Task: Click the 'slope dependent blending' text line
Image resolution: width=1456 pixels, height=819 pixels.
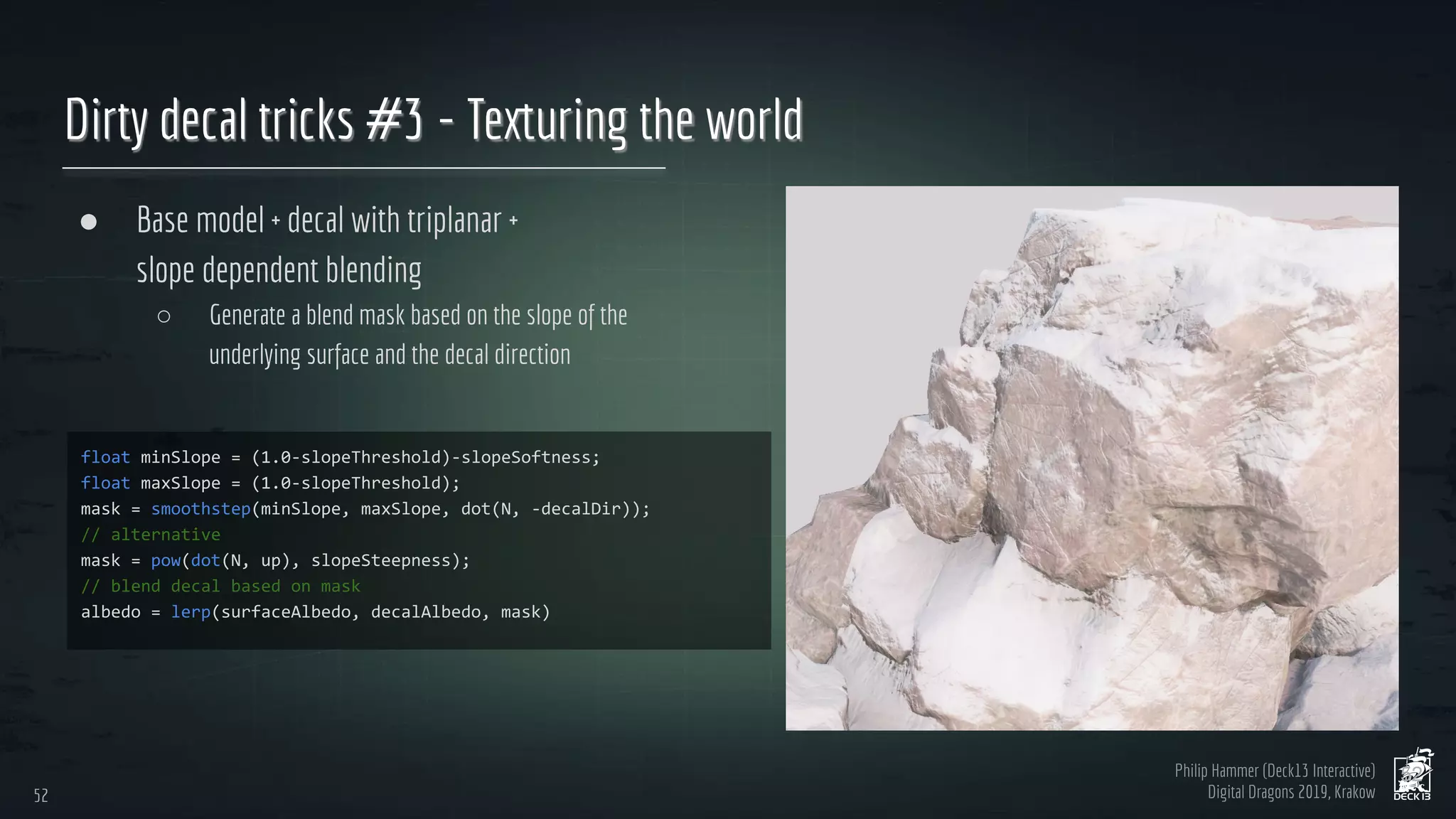Action: [x=279, y=271]
